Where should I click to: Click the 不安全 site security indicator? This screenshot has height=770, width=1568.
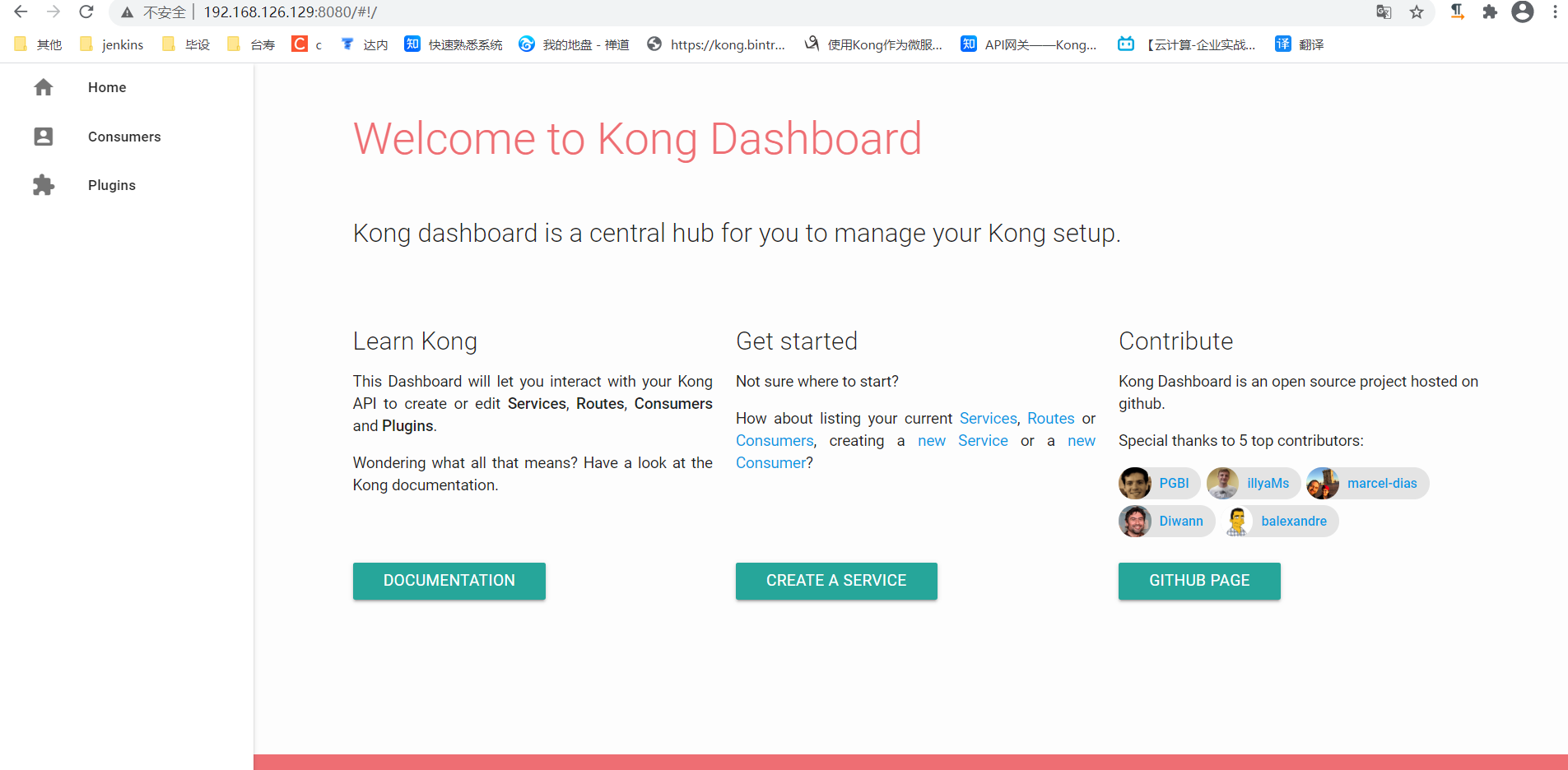pos(156,12)
